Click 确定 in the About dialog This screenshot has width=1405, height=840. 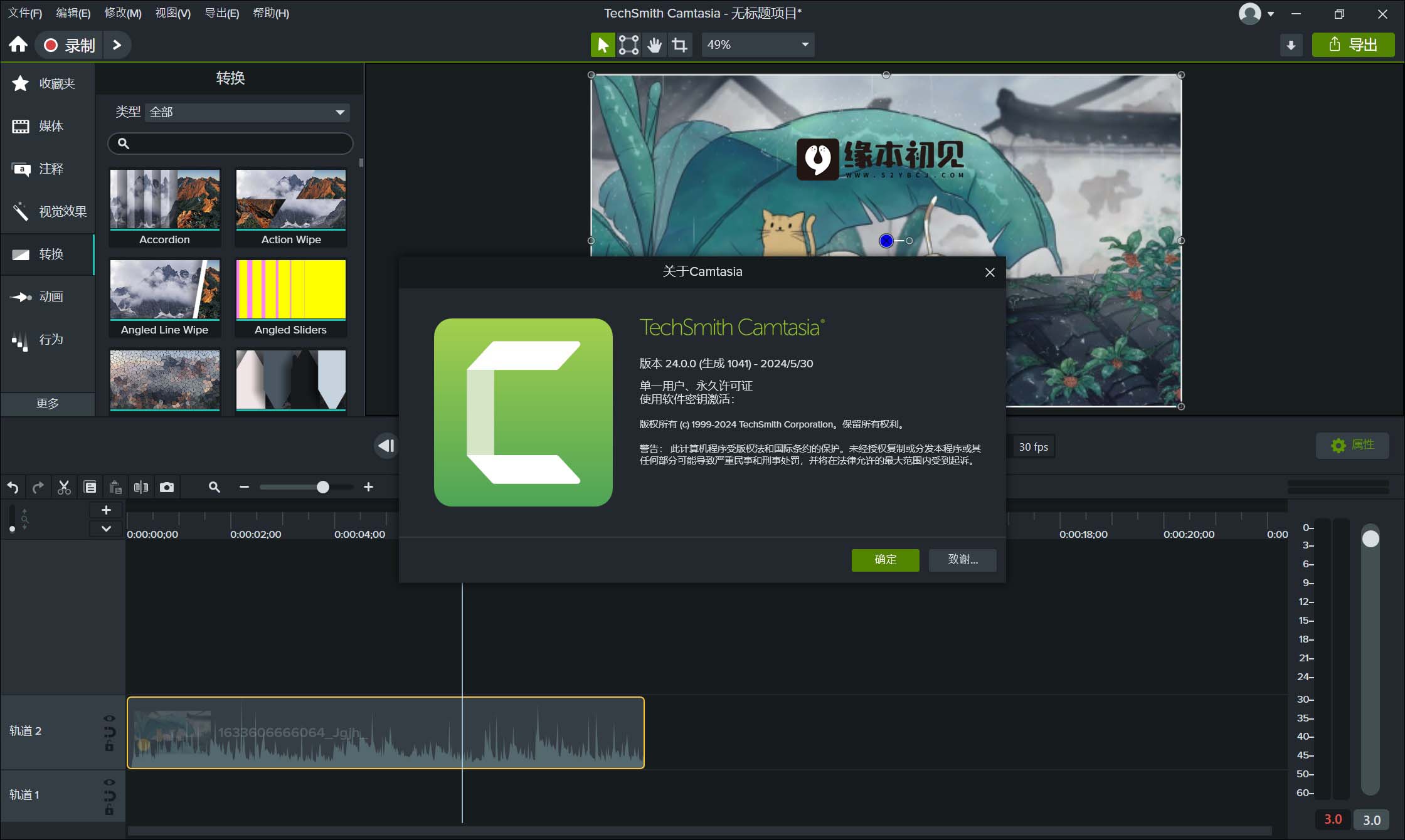point(885,560)
